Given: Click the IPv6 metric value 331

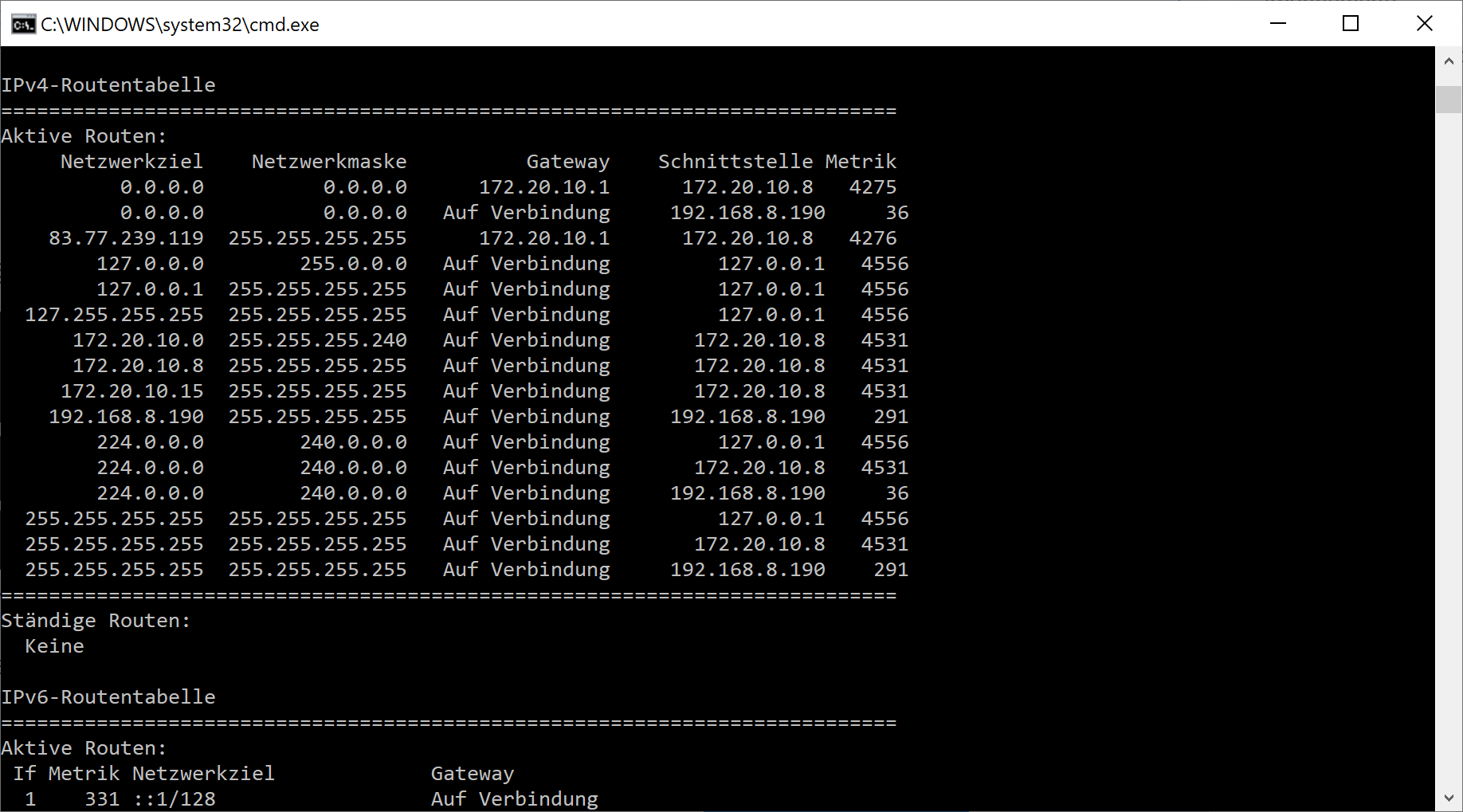Looking at the screenshot, I should coord(103,799).
